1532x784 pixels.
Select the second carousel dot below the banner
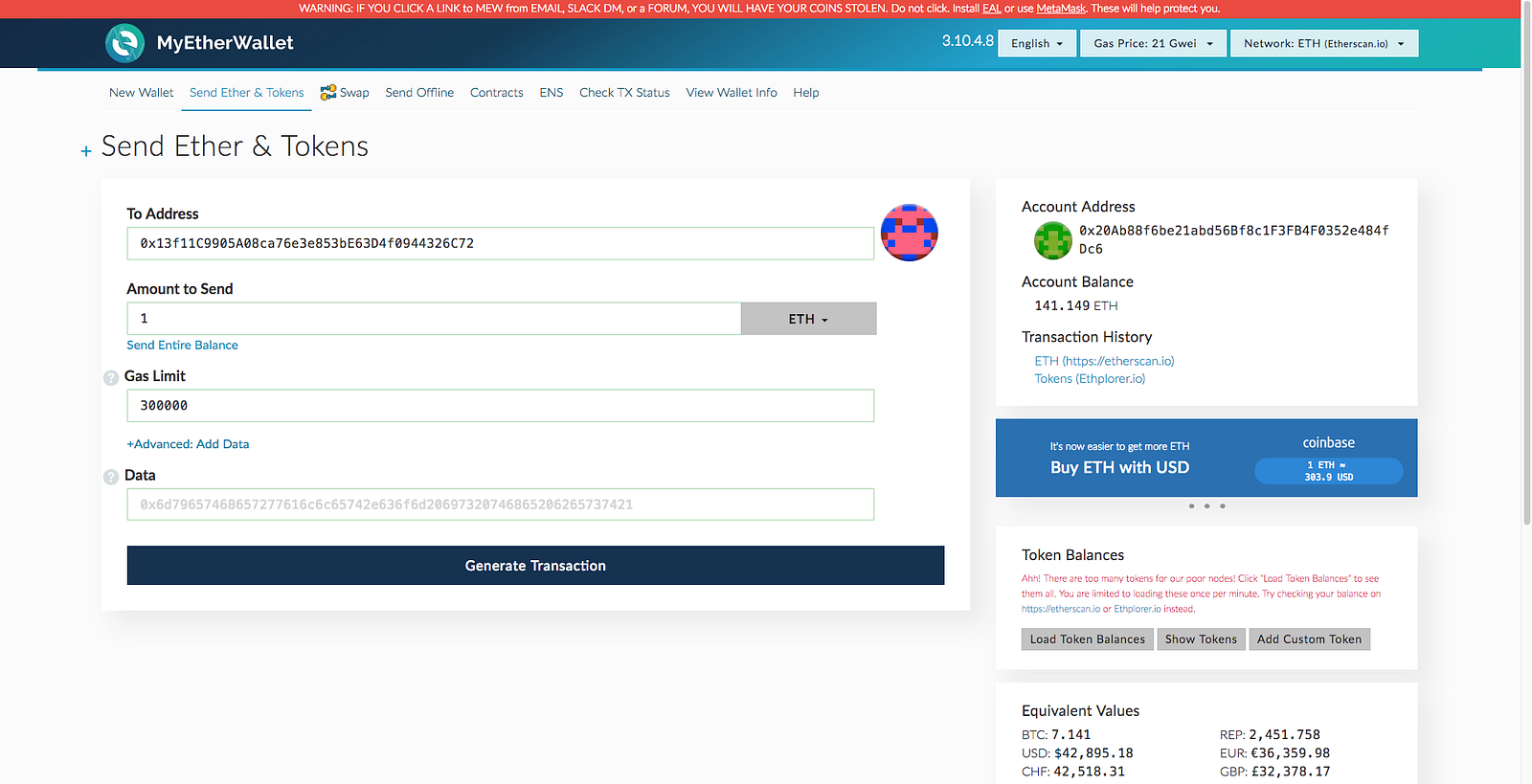point(1206,506)
